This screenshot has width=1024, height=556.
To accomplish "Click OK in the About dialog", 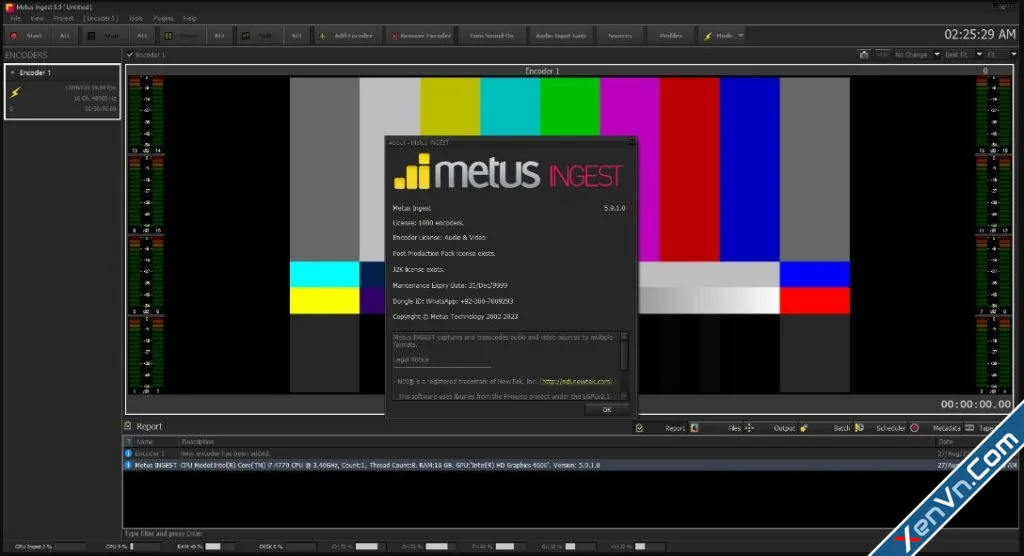I will point(607,410).
